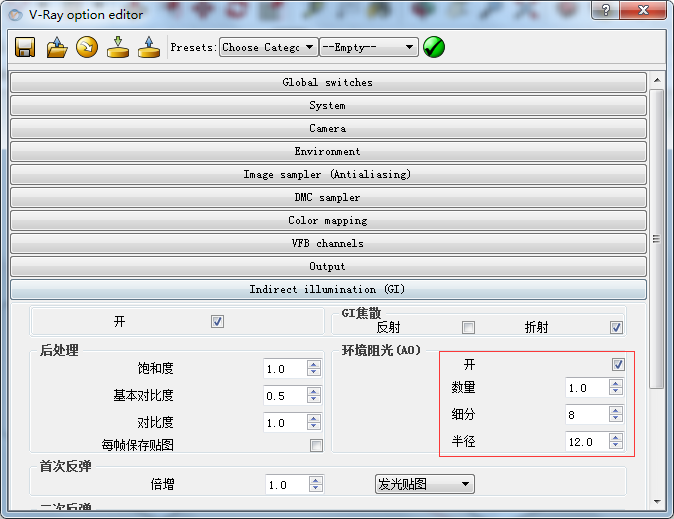
Task: Expand the Output rollout
Action: 328,267
